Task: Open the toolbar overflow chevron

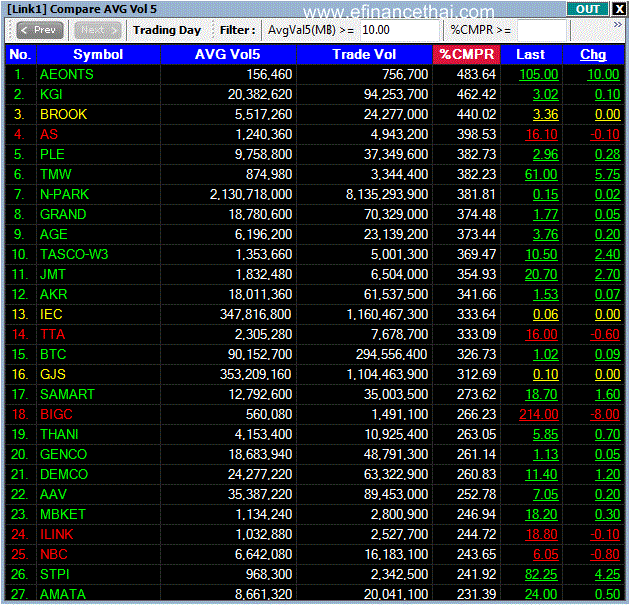Action: (618, 25)
